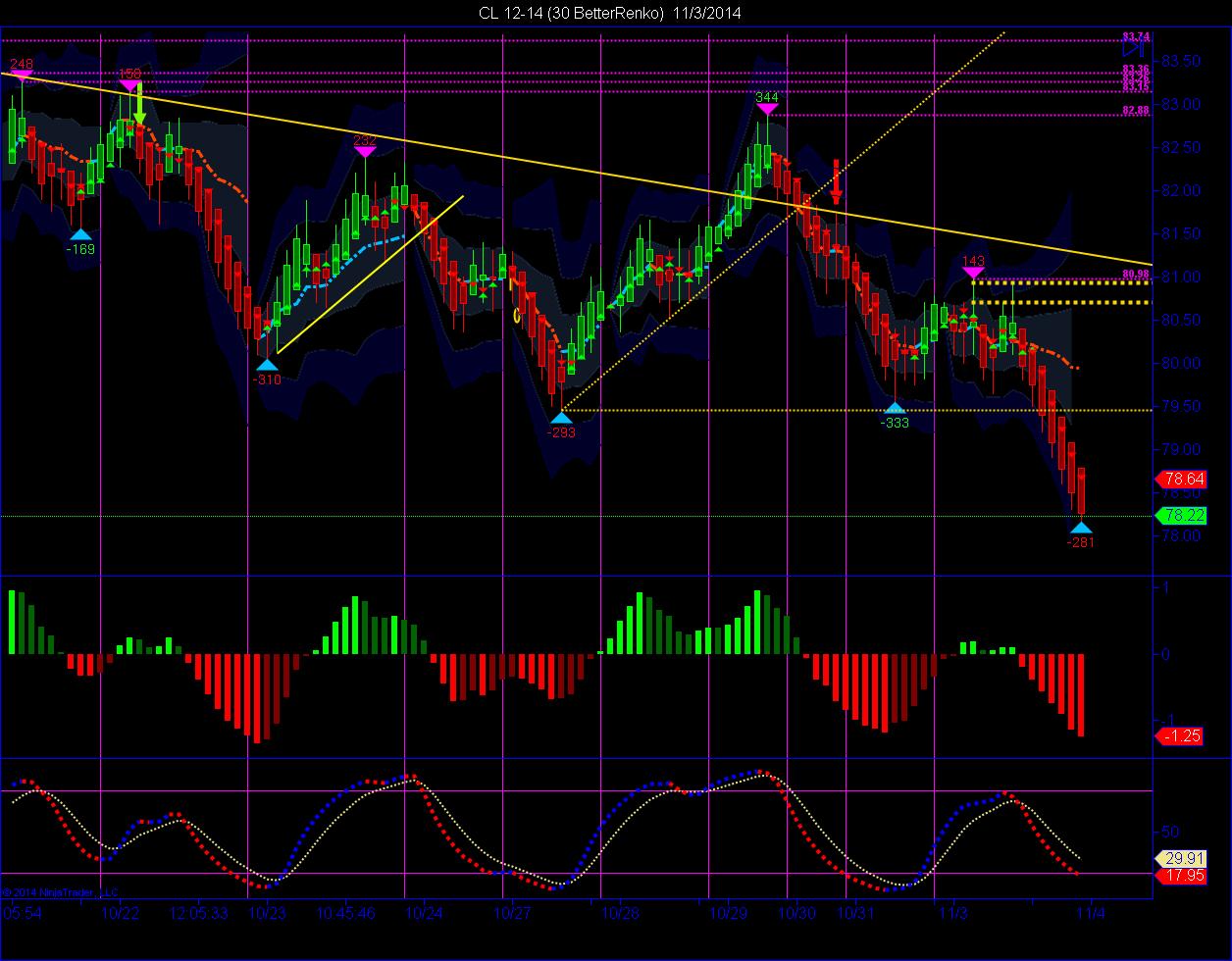Select the swing high marker labeled 232

(365, 151)
